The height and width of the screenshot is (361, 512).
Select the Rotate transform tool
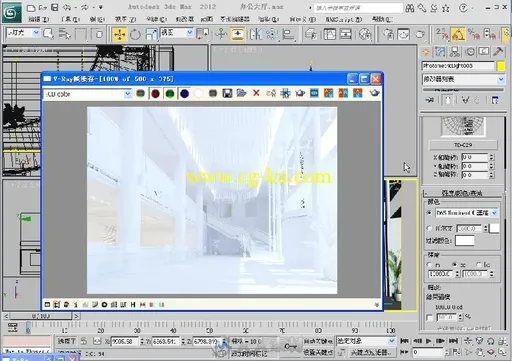tap(135, 34)
